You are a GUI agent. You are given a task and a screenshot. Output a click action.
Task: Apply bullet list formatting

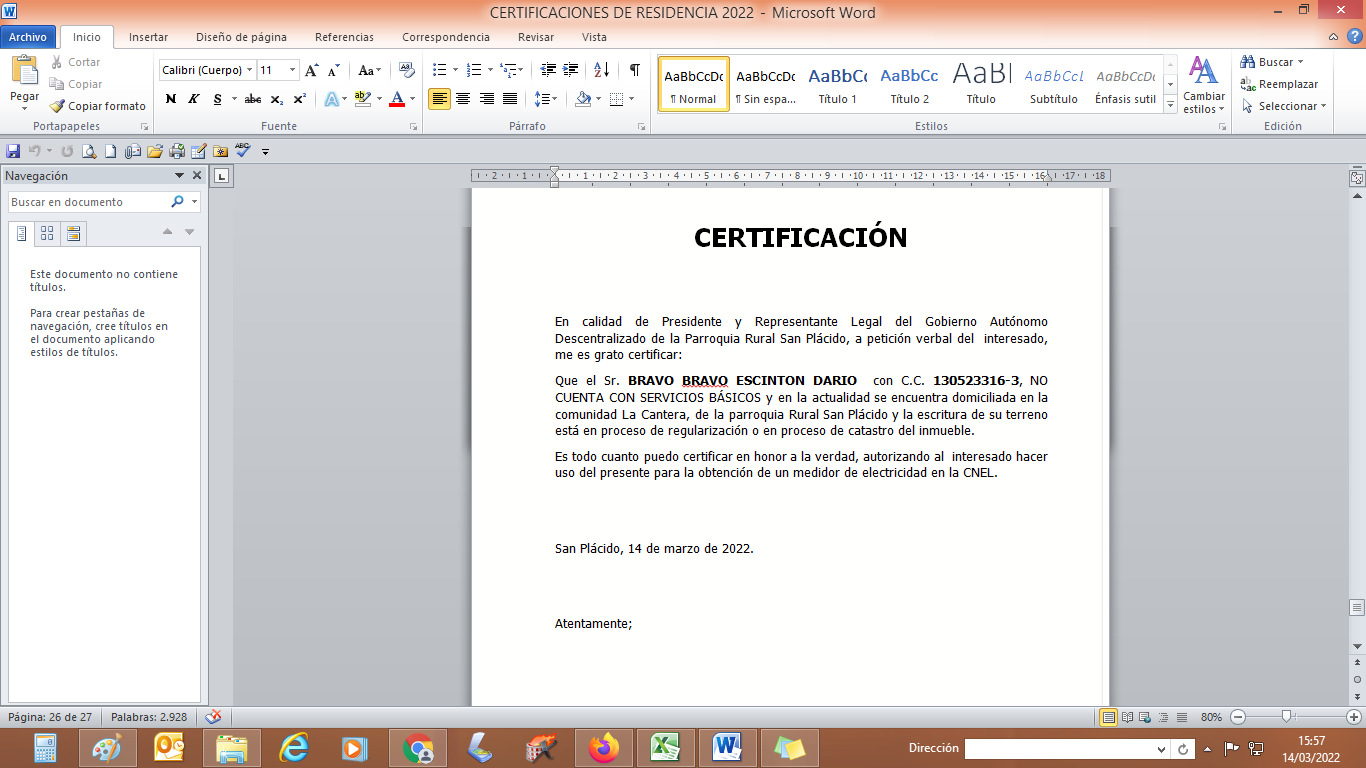439,70
